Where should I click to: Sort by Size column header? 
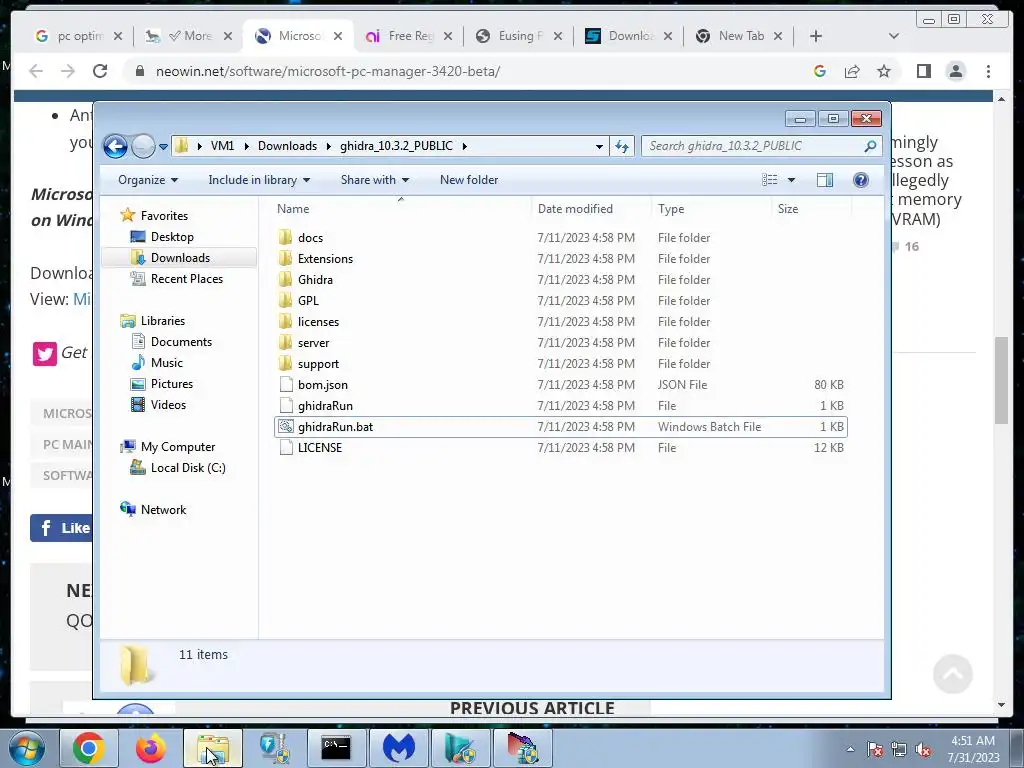(811, 209)
